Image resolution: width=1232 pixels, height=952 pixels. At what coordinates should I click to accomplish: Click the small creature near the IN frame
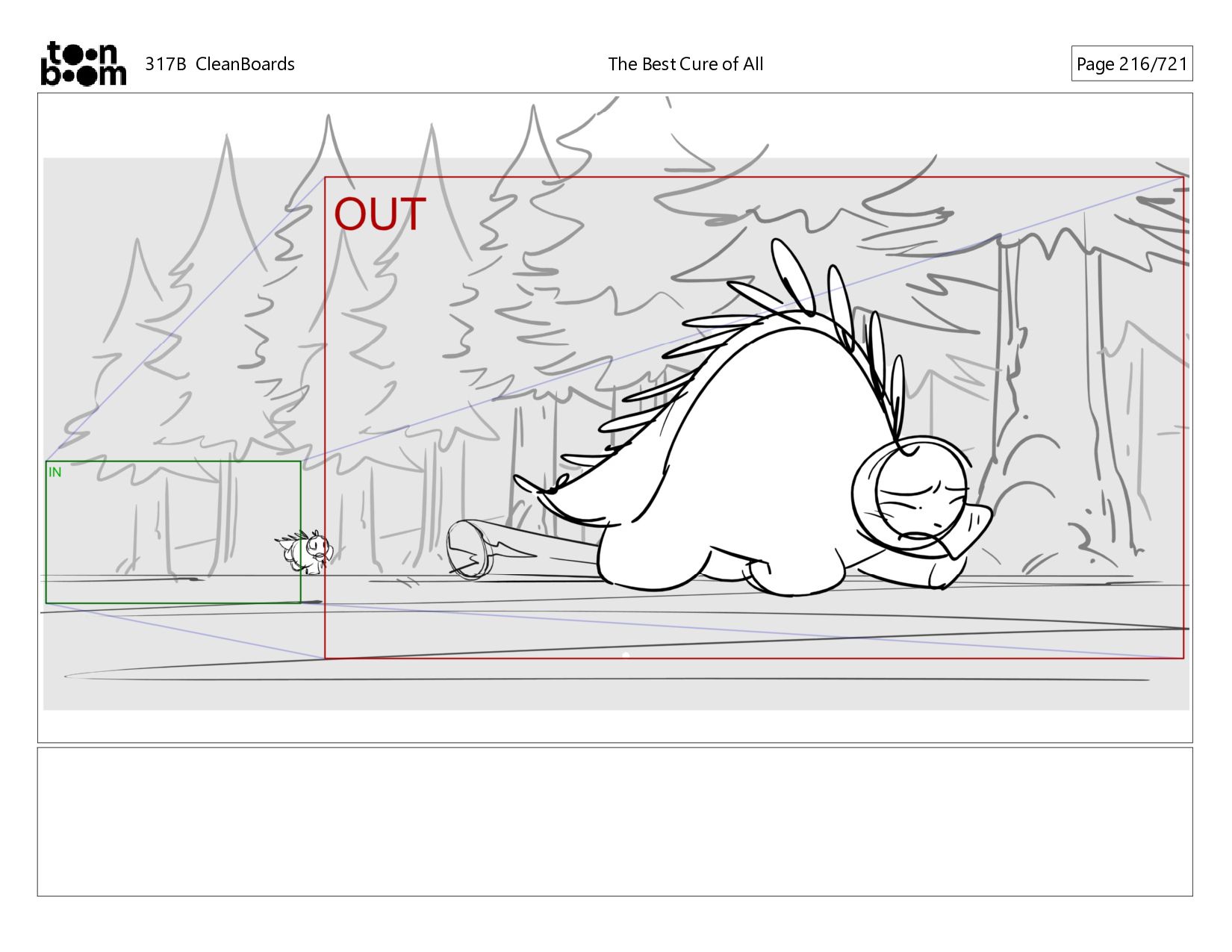(x=305, y=552)
